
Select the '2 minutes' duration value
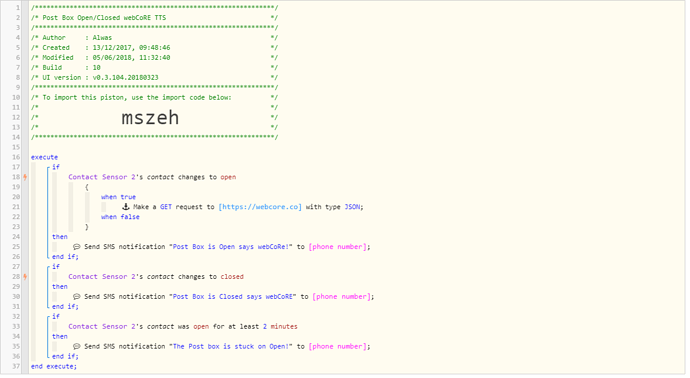tap(280, 326)
